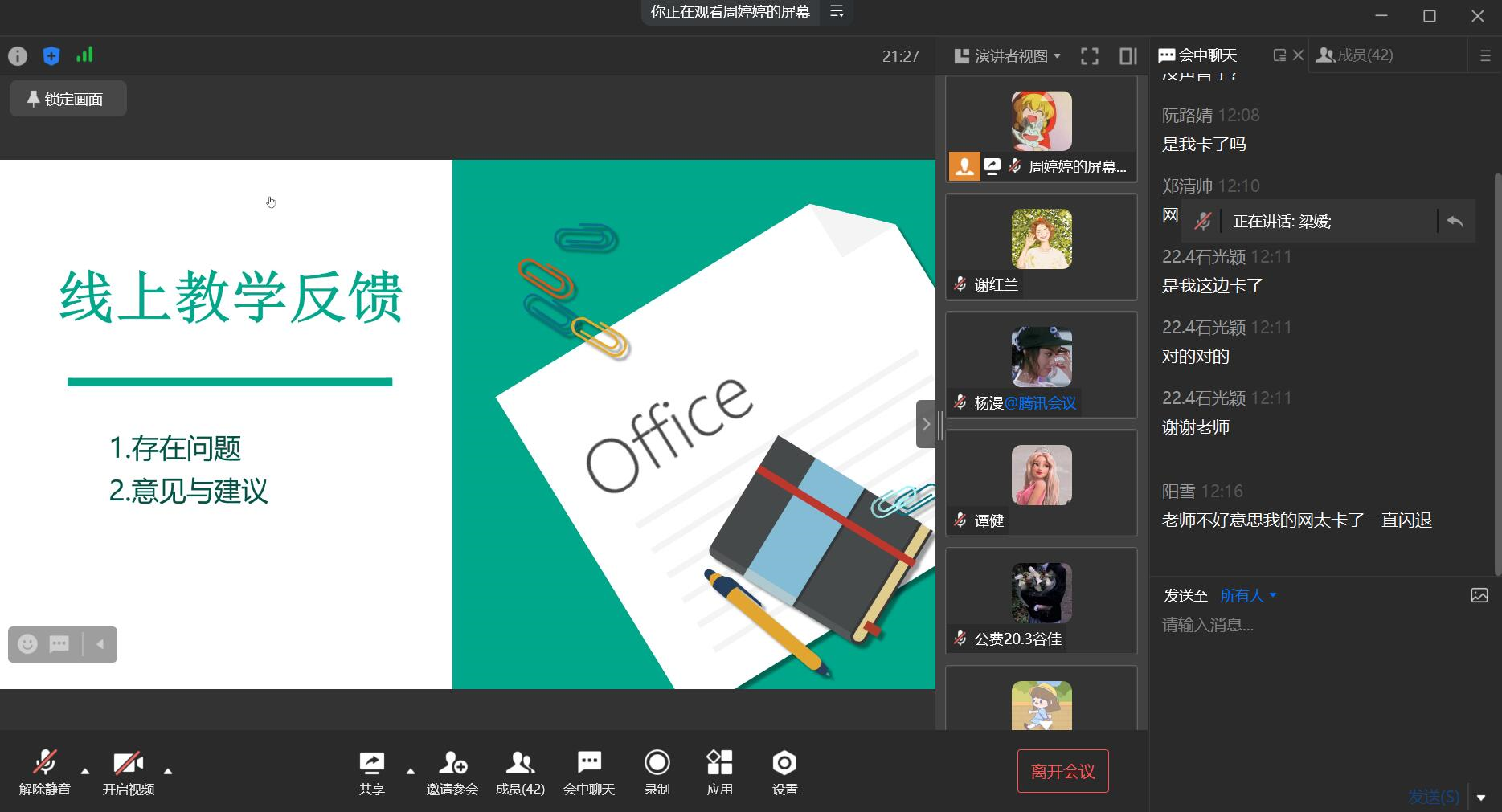Check the green network signal icon

pyautogui.click(x=84, y=55)
